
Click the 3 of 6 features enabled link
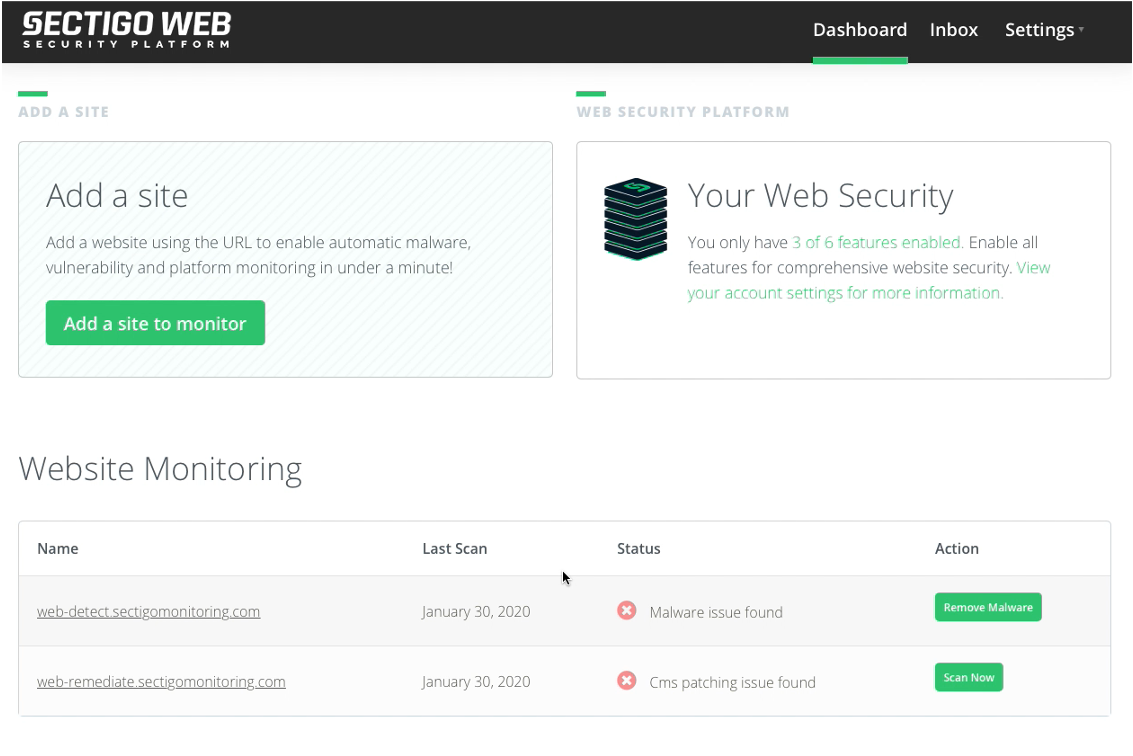coord(877,242)
